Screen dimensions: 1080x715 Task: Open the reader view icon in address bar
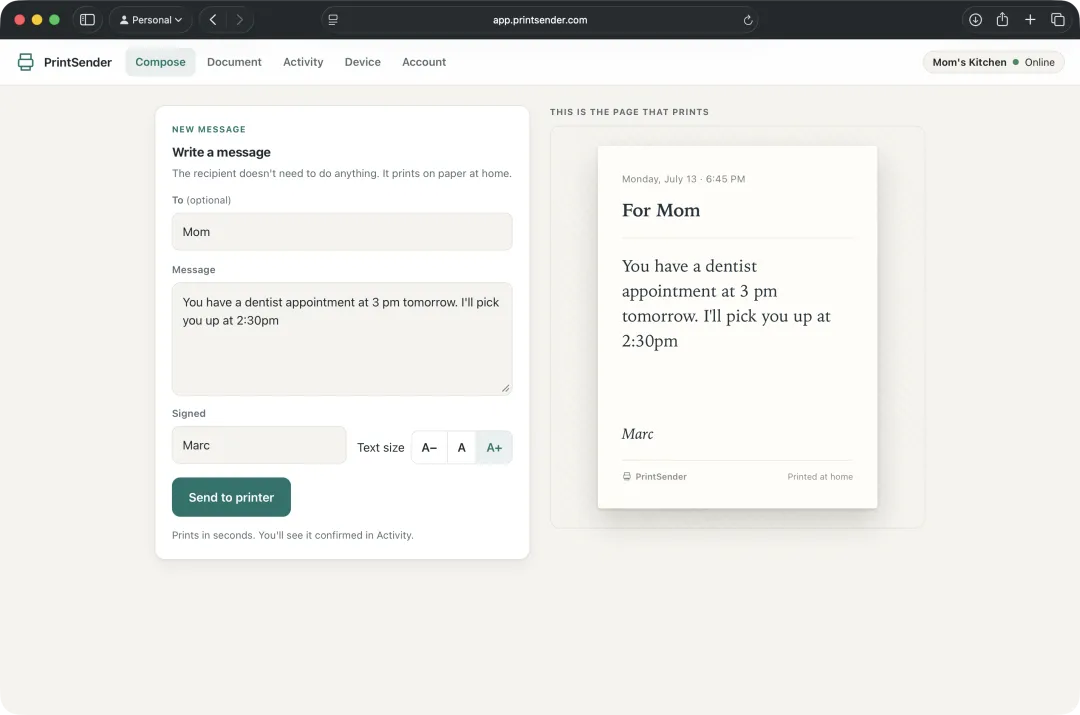coord(333,20)
